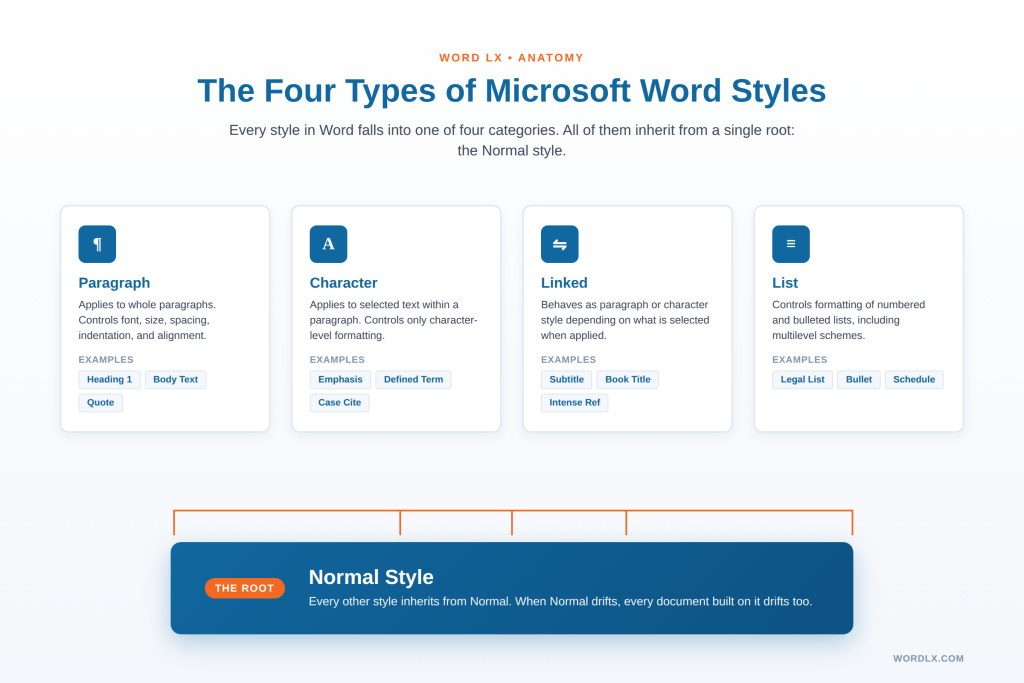
Task: Open the WORDLX.COM link
Action: pos(927,658)
